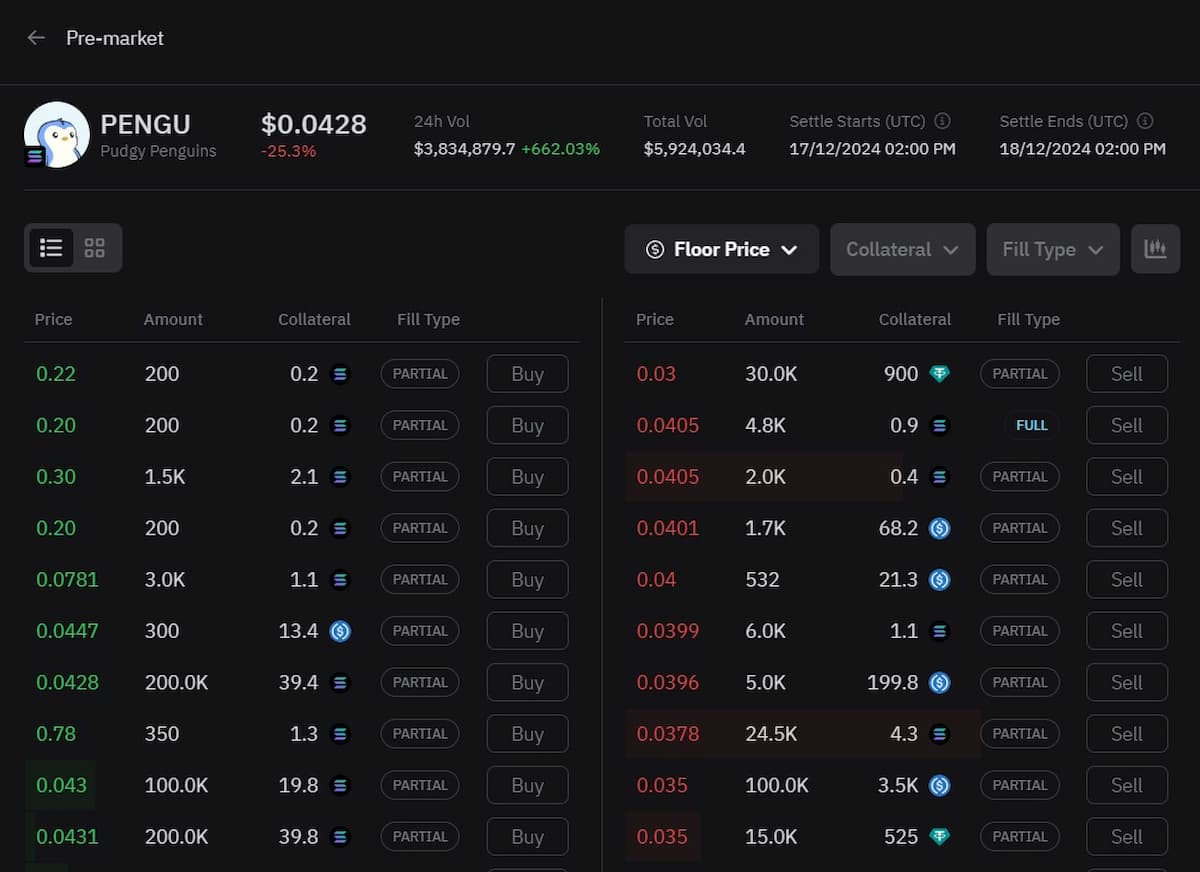This screenshot has width=1200, height=872.
Task: Click the back arrow beside Pre-market
Action: pos(36,38)
